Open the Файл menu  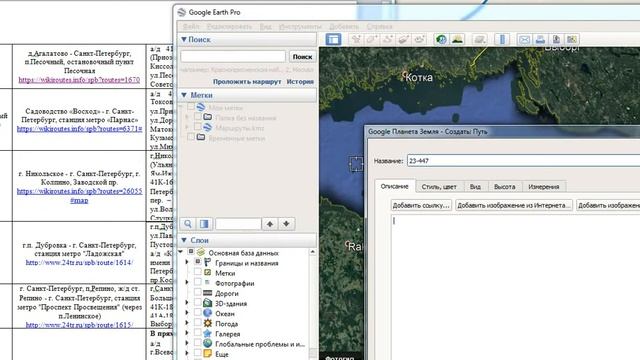(191, 27)
